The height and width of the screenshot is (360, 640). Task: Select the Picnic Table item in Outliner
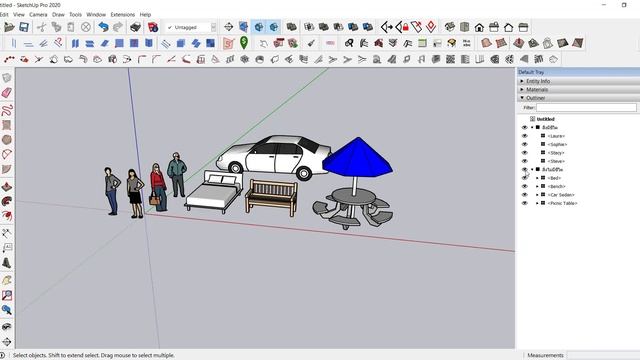(x=562, y=203)
